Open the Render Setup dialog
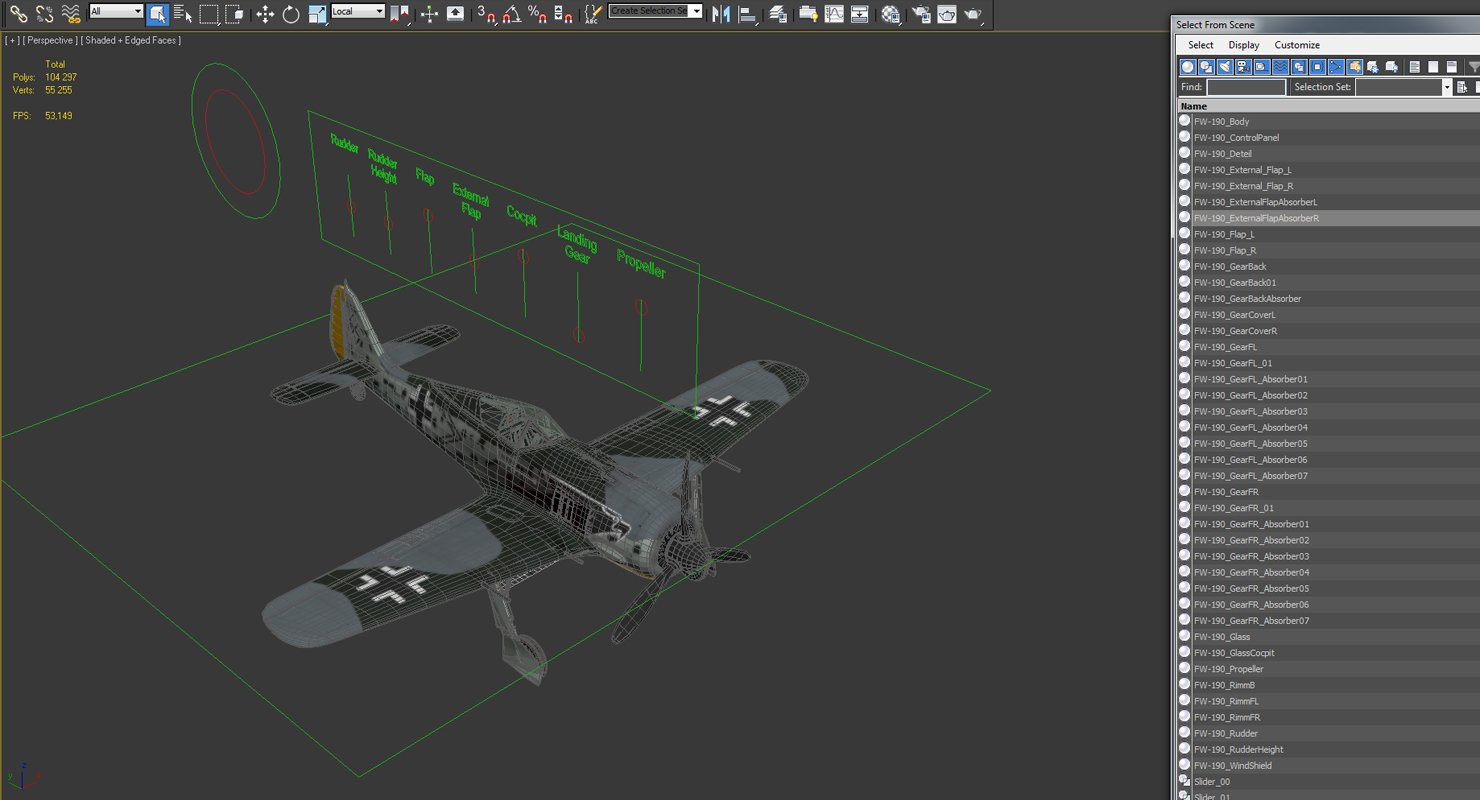The width and height of the screenshot is (1480, 800). coord(920,14)
